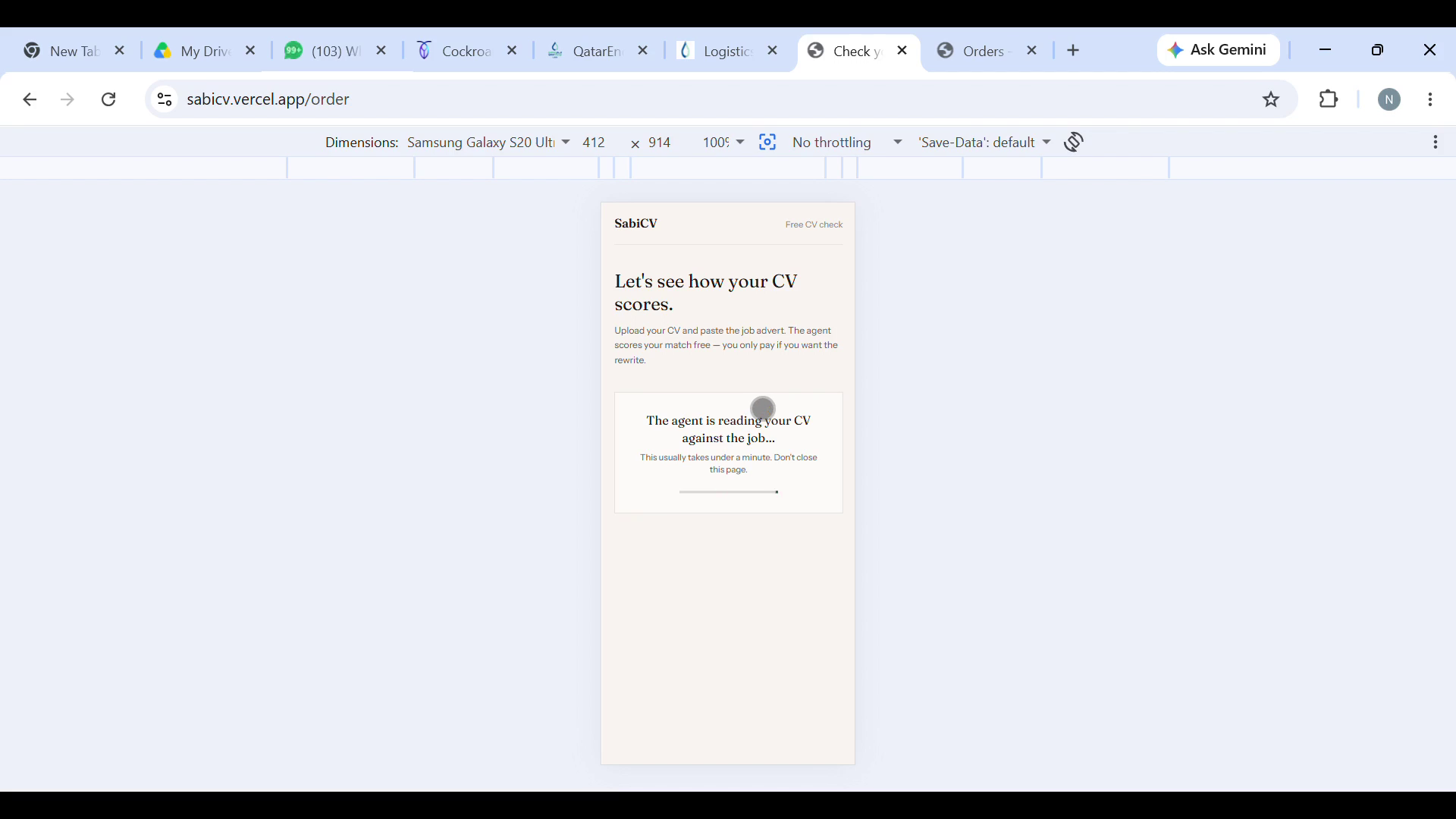Viewport: 1456px width, 819px height.
Task: Close the Orders tab
Action: (1031, 51)
